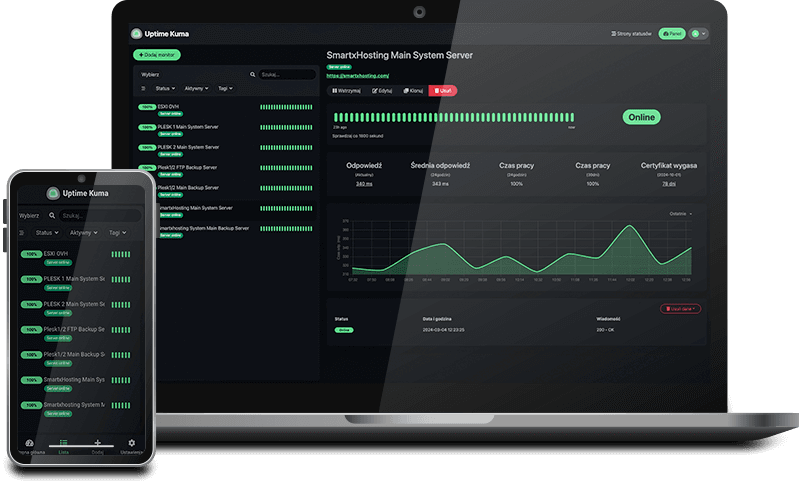Click the 2024-03-04 date cell
This screenshot has height=482, width=799.
(x=443, y=330)
